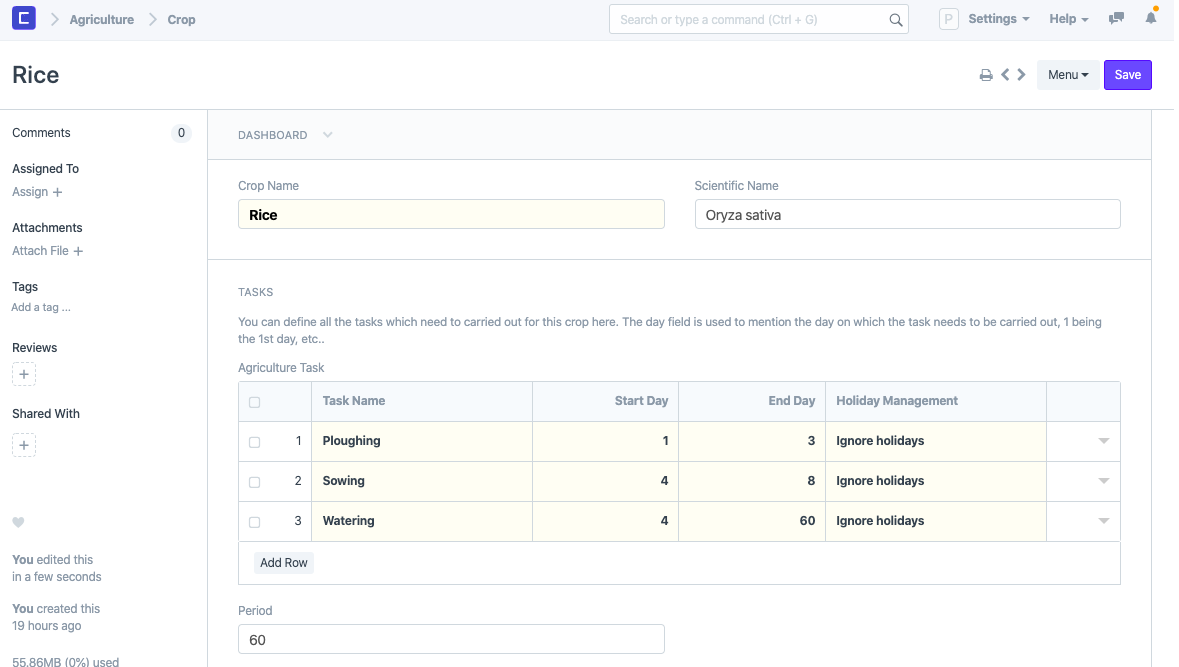Go to next record with right arrow
Image resolution: width=1179 pixels, height=667 pixels.
pyautogui.click(x=1021, y=75)
